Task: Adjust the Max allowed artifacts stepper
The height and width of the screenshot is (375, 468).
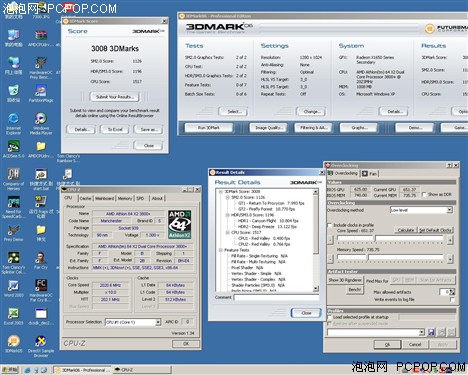Action: click(x=452, y=292)
